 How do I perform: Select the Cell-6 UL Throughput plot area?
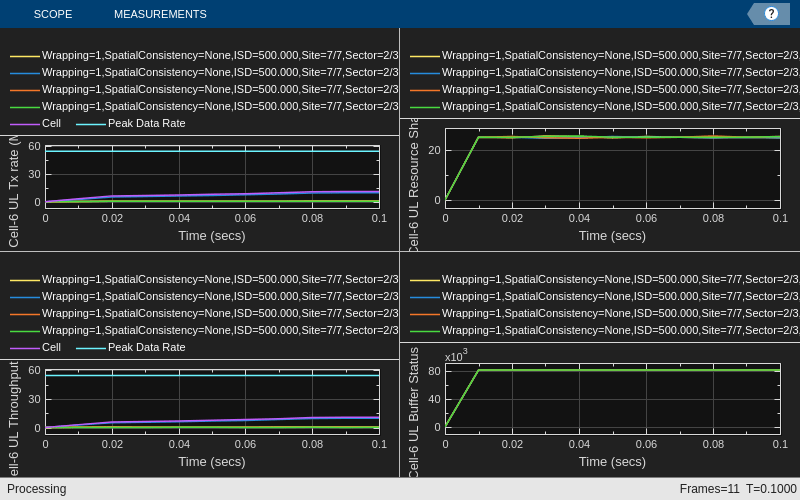[212, 402]
